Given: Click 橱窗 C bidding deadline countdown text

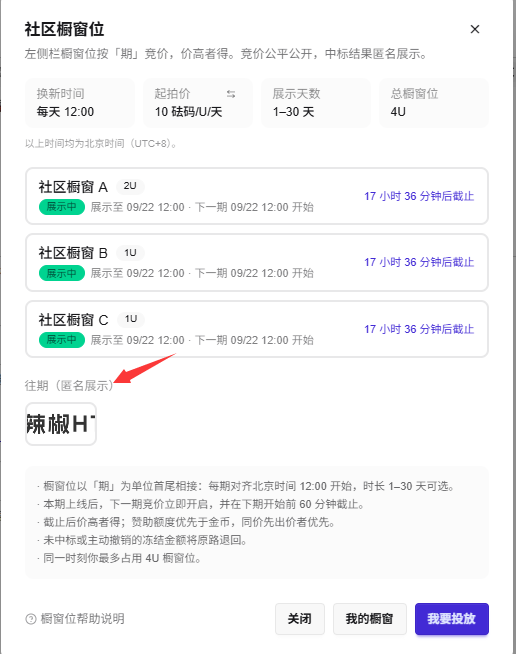Looking at the screenshot, I should tap(419, 329).
